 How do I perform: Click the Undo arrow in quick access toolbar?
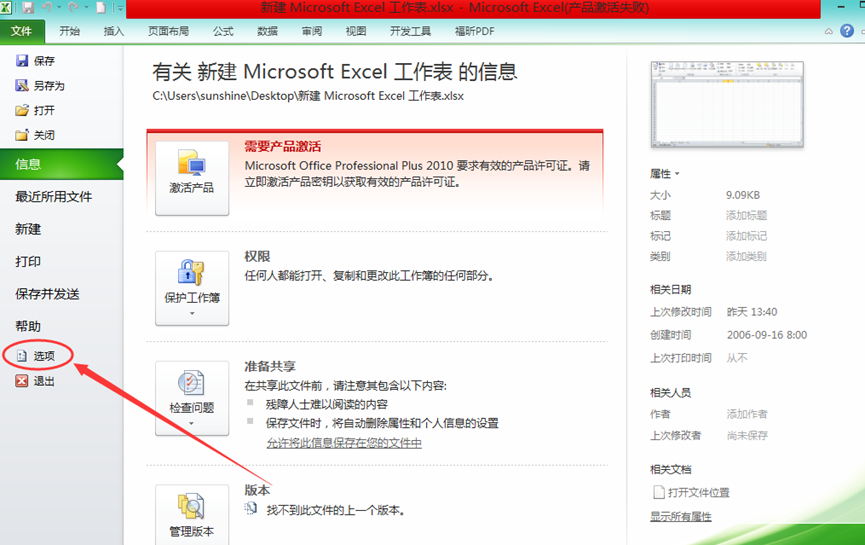(47, 8)
